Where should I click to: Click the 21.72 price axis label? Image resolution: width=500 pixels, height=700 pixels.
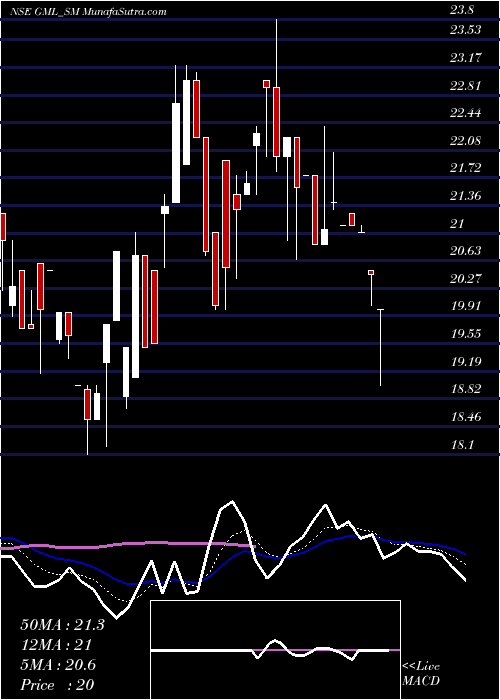pos(467,168)
